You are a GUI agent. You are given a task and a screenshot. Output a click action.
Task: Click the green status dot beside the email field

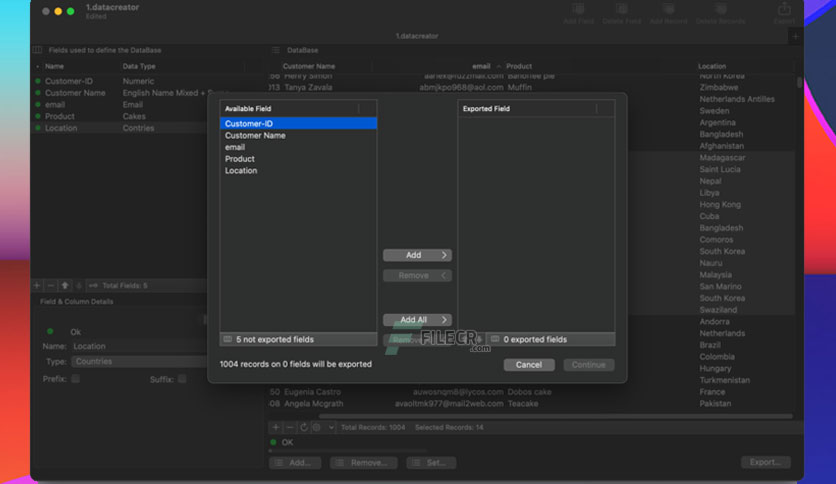[x=38, y=104]
